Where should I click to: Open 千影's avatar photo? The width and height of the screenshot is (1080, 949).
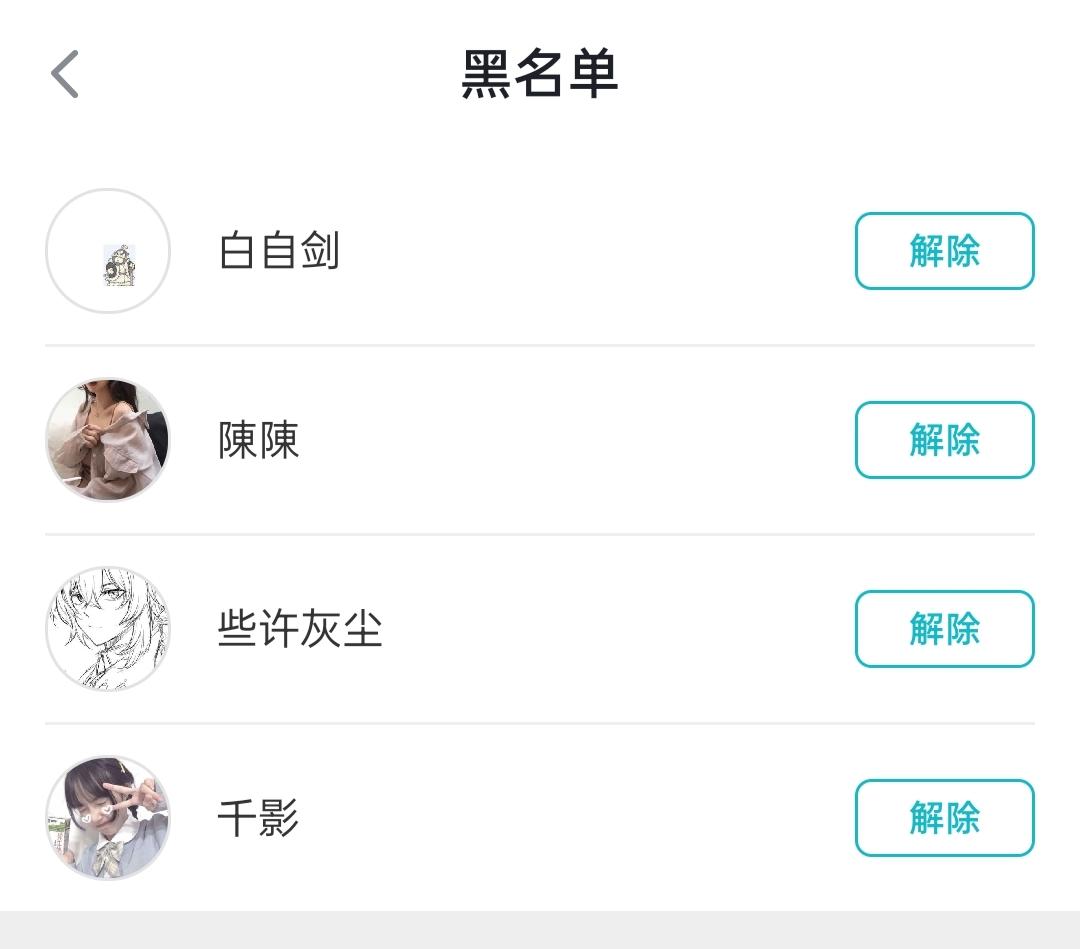point(107,817)
